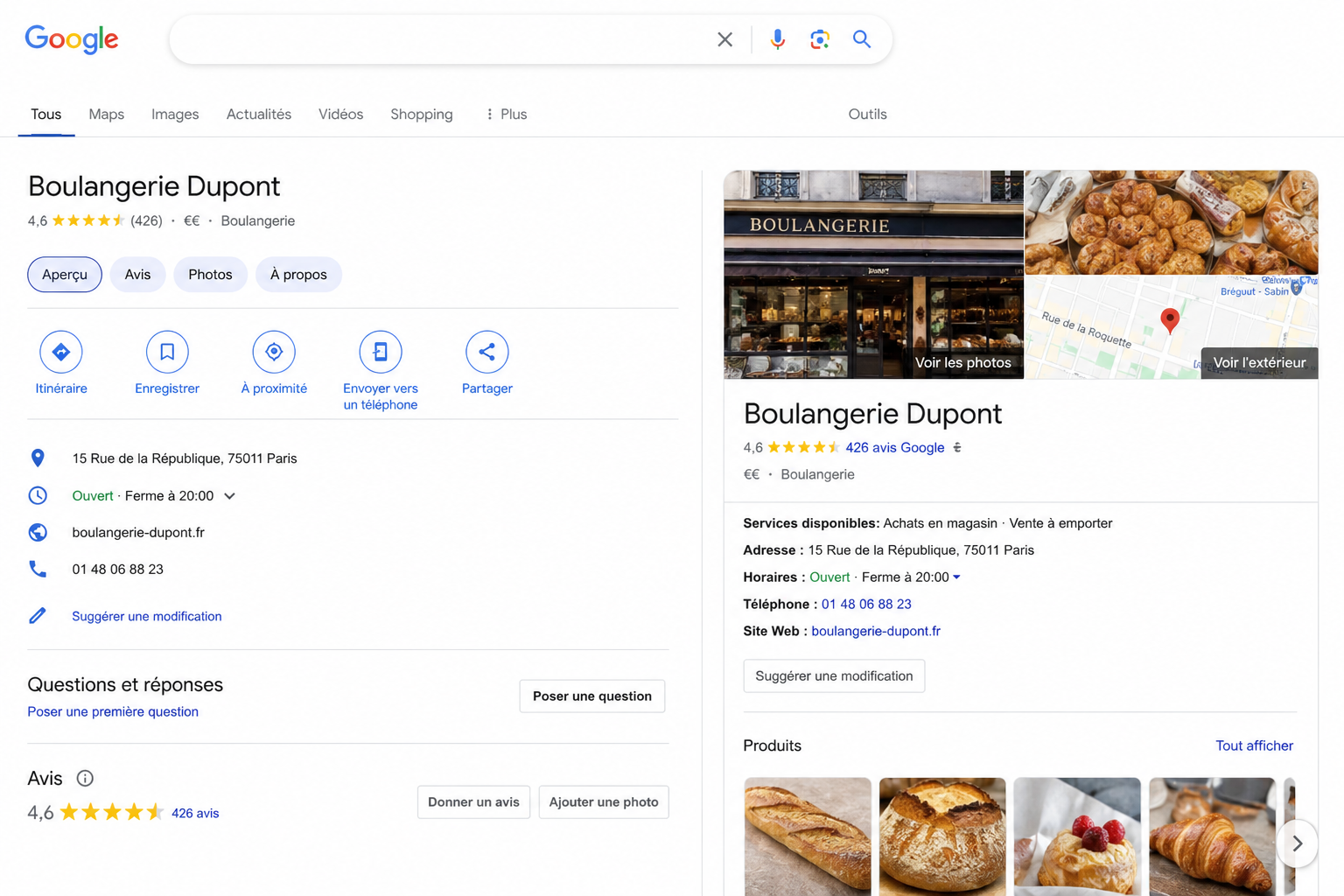Click the Ajouter une photo button
Viewport: 1344px width, 896px height.
[604, 801]
